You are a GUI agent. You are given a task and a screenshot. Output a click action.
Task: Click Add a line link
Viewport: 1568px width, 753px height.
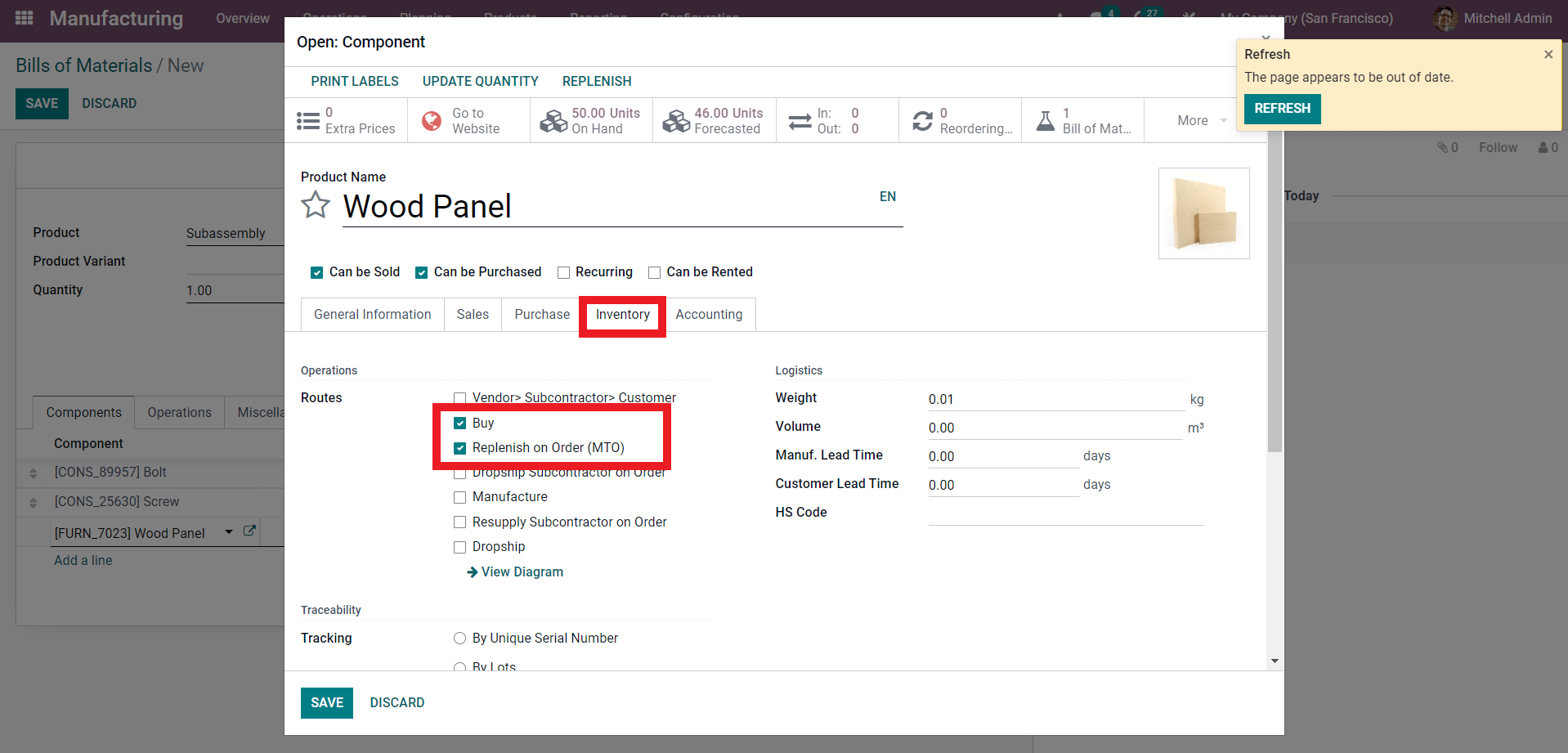point(83,561)
